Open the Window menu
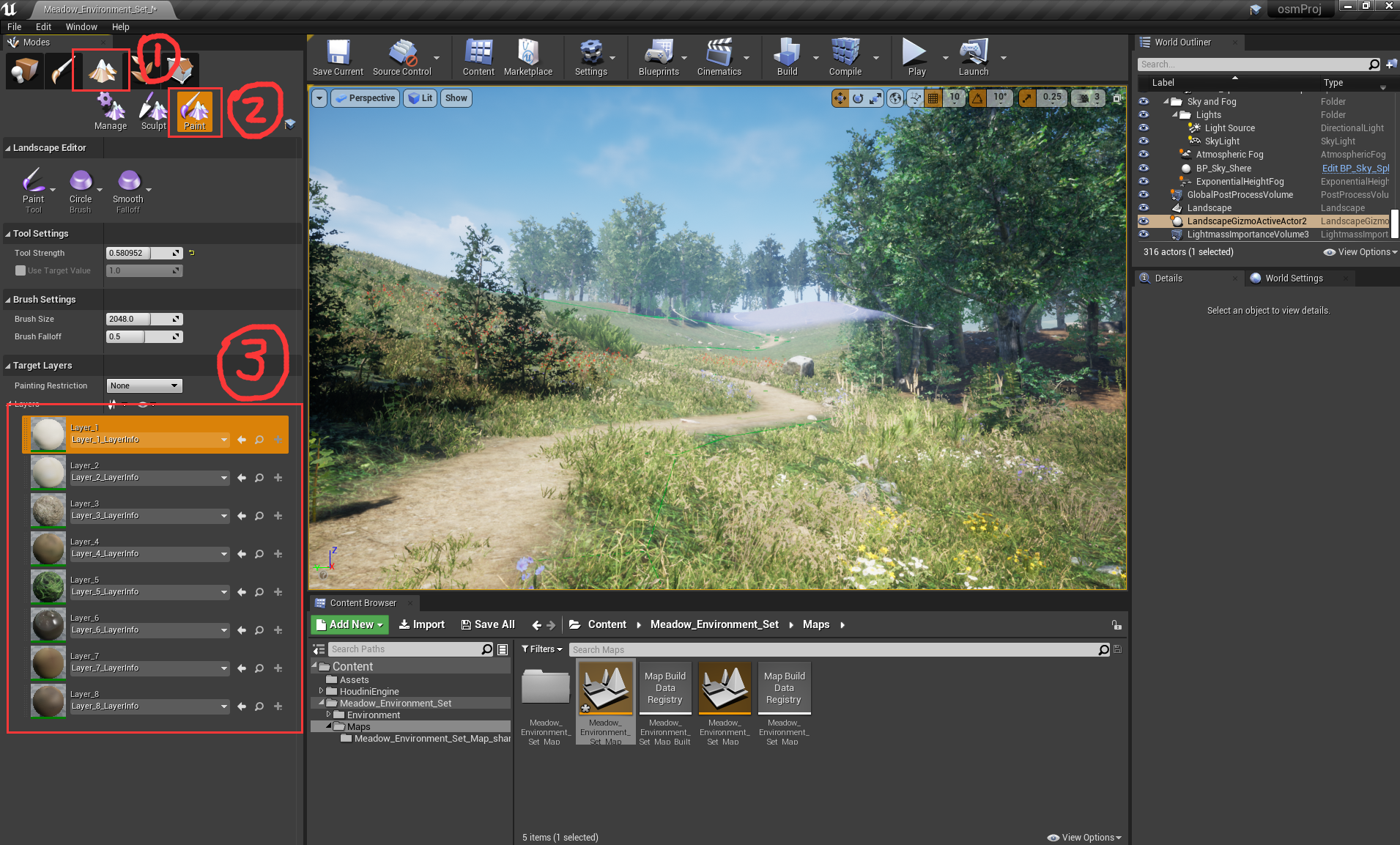Image resolution: width=1400 pixels, height=845 pixels. (81, 26)
